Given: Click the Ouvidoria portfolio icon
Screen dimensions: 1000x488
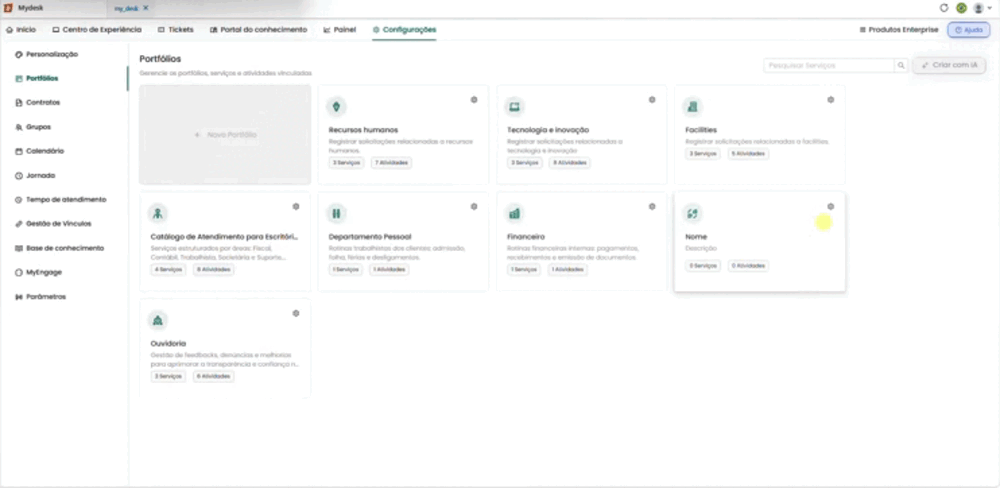Looking at the screenshot, I should (x=158, y=320).
